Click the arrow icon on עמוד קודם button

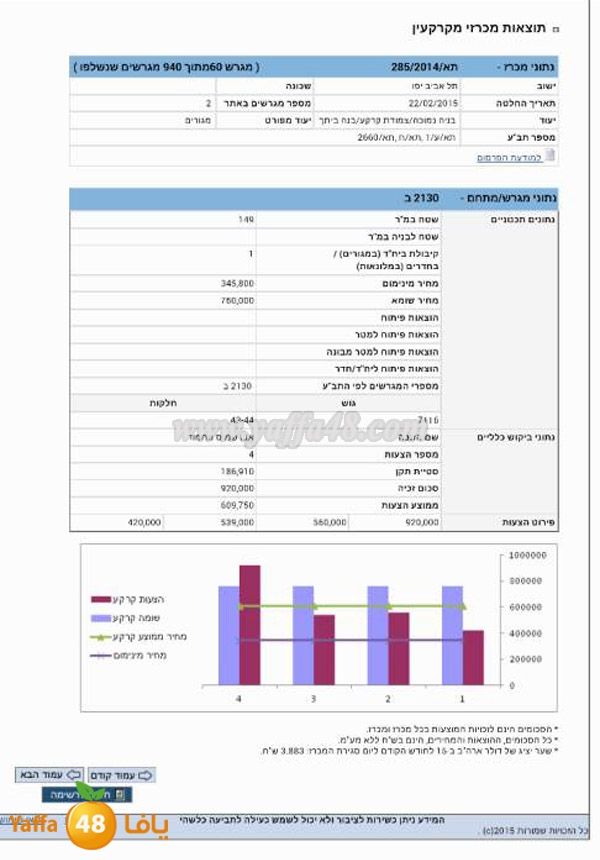tap(144, 775)
